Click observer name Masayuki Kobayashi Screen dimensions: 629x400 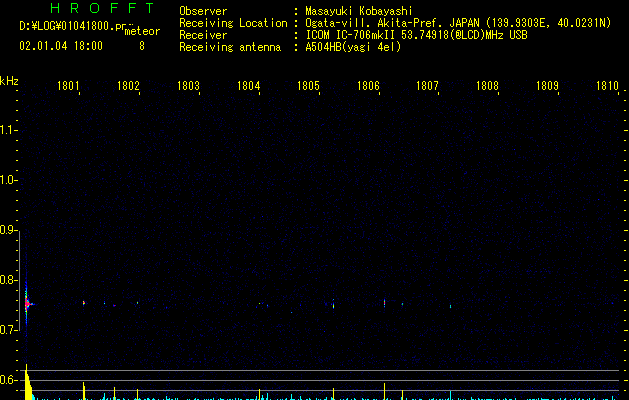[359, 11]
